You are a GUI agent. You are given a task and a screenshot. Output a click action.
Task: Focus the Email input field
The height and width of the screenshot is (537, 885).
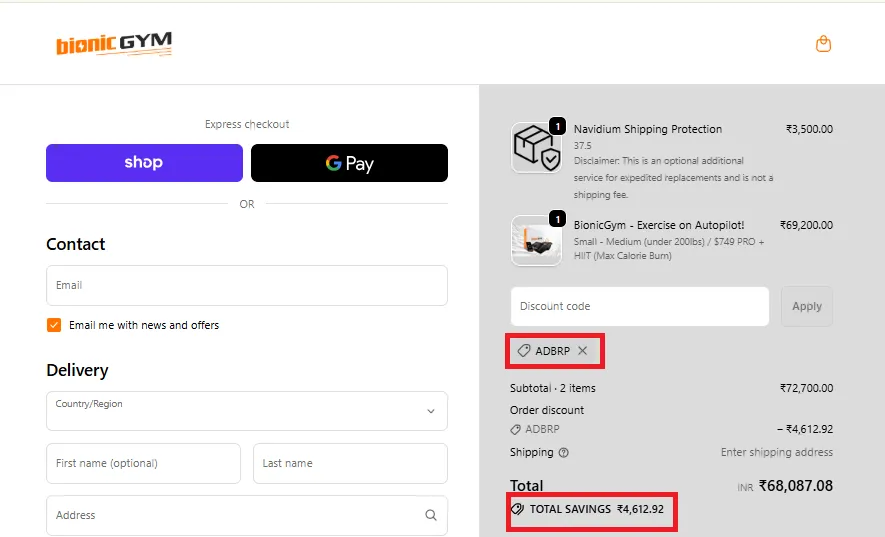[x=246, y=285]
